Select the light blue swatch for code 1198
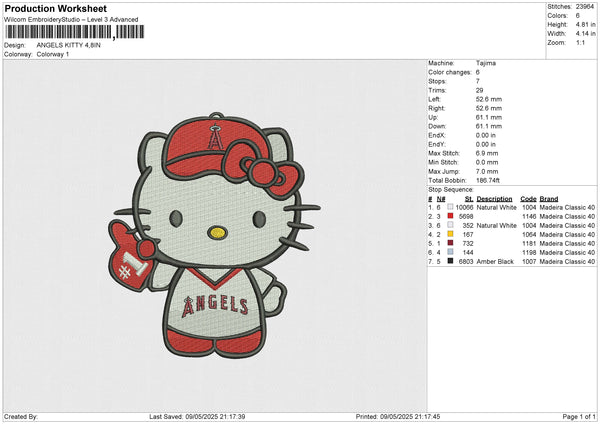This screenshot has width=600, height=424. [x=450, y=252]
